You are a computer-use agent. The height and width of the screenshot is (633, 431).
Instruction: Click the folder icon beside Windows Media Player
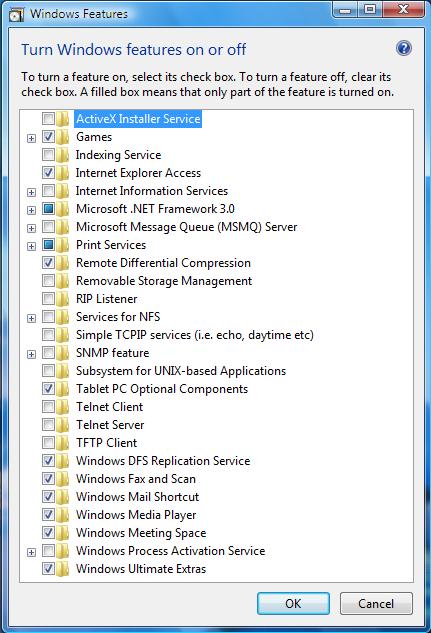tap(63, 515)
